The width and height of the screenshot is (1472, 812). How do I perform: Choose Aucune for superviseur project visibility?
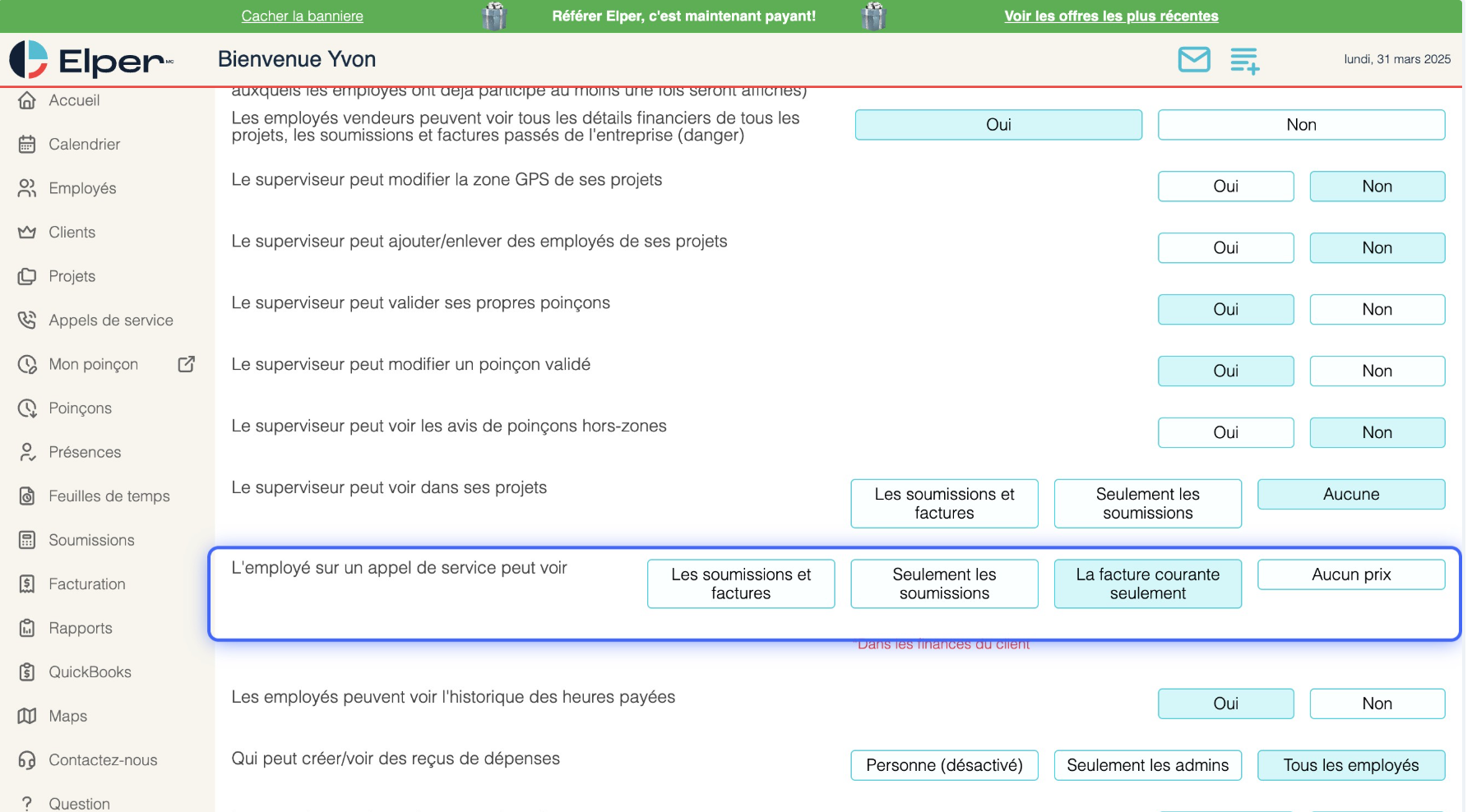[x=1351, y=494]
